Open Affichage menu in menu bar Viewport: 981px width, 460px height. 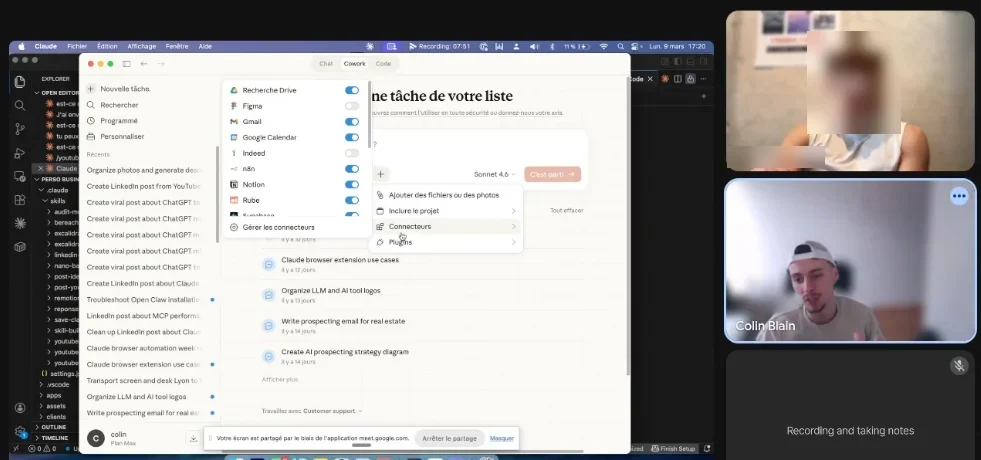tap(141, 46)
